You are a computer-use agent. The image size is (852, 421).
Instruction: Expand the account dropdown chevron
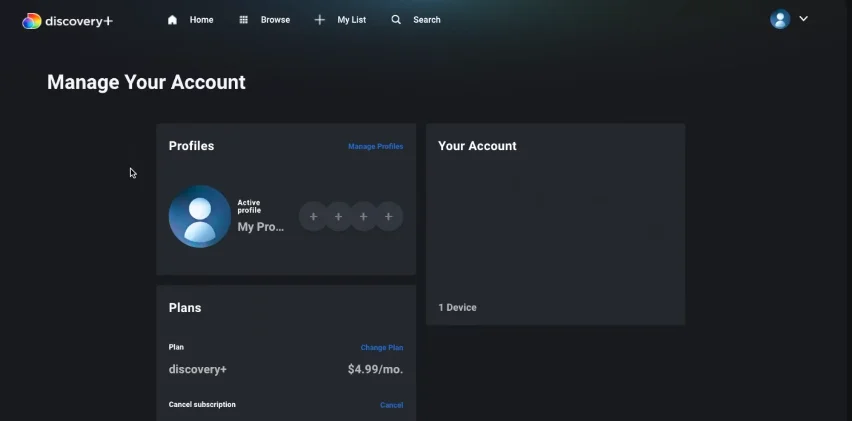coord(803,18)
